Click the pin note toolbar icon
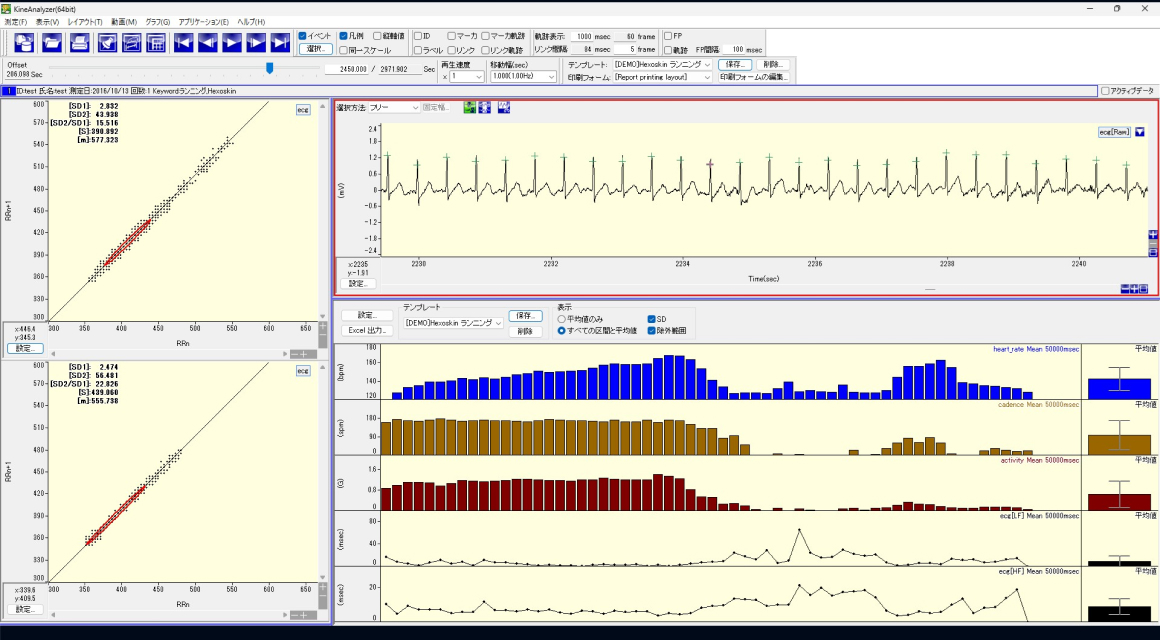This screenshot has height=640, width=1160. (109, 42)
